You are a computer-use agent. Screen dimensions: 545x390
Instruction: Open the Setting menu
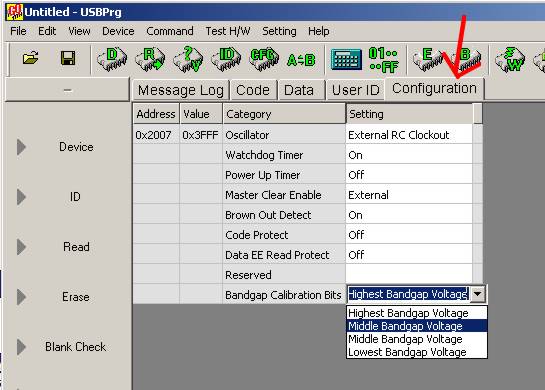click(279, 31)
